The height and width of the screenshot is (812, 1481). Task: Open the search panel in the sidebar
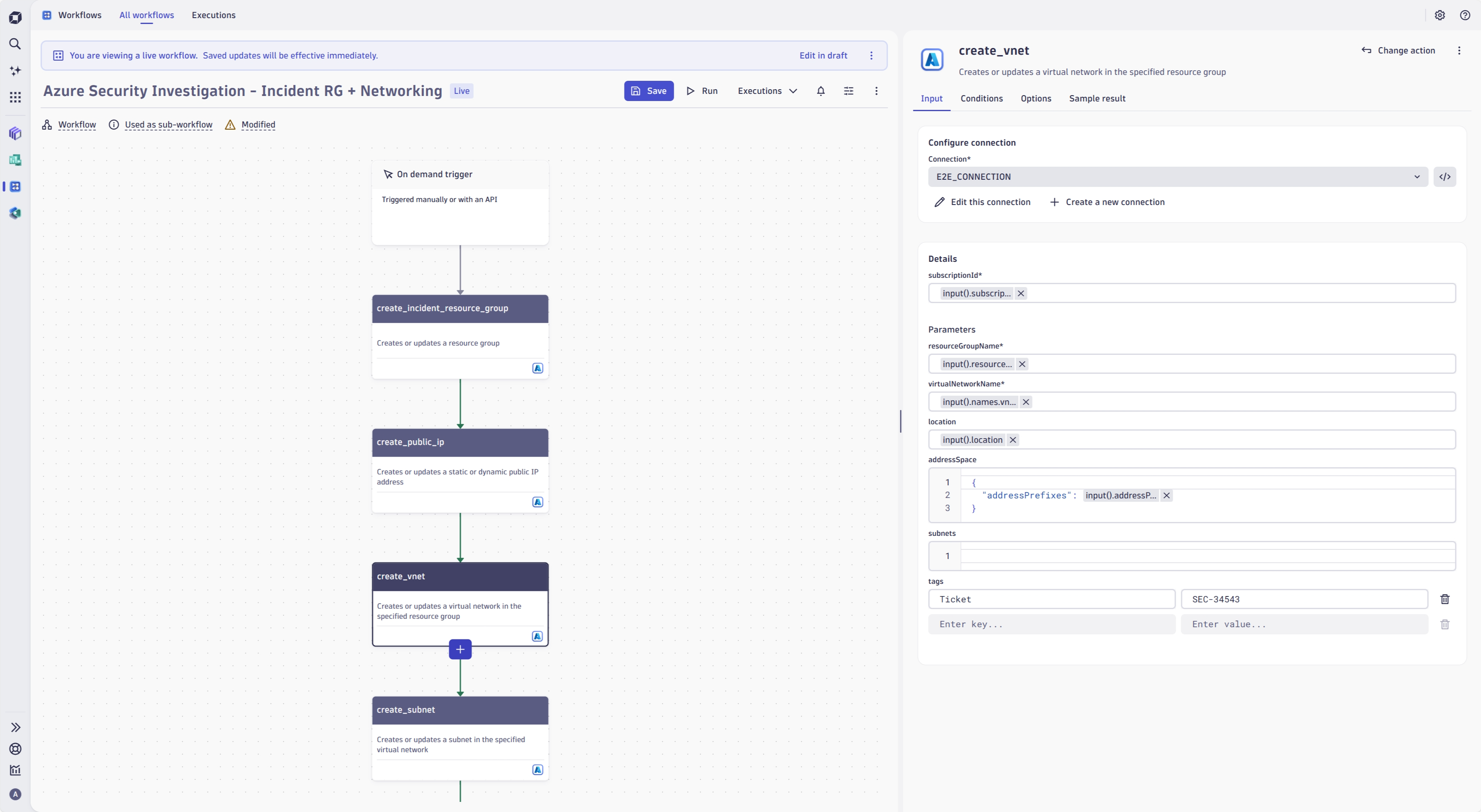click(x=15, y=44)
